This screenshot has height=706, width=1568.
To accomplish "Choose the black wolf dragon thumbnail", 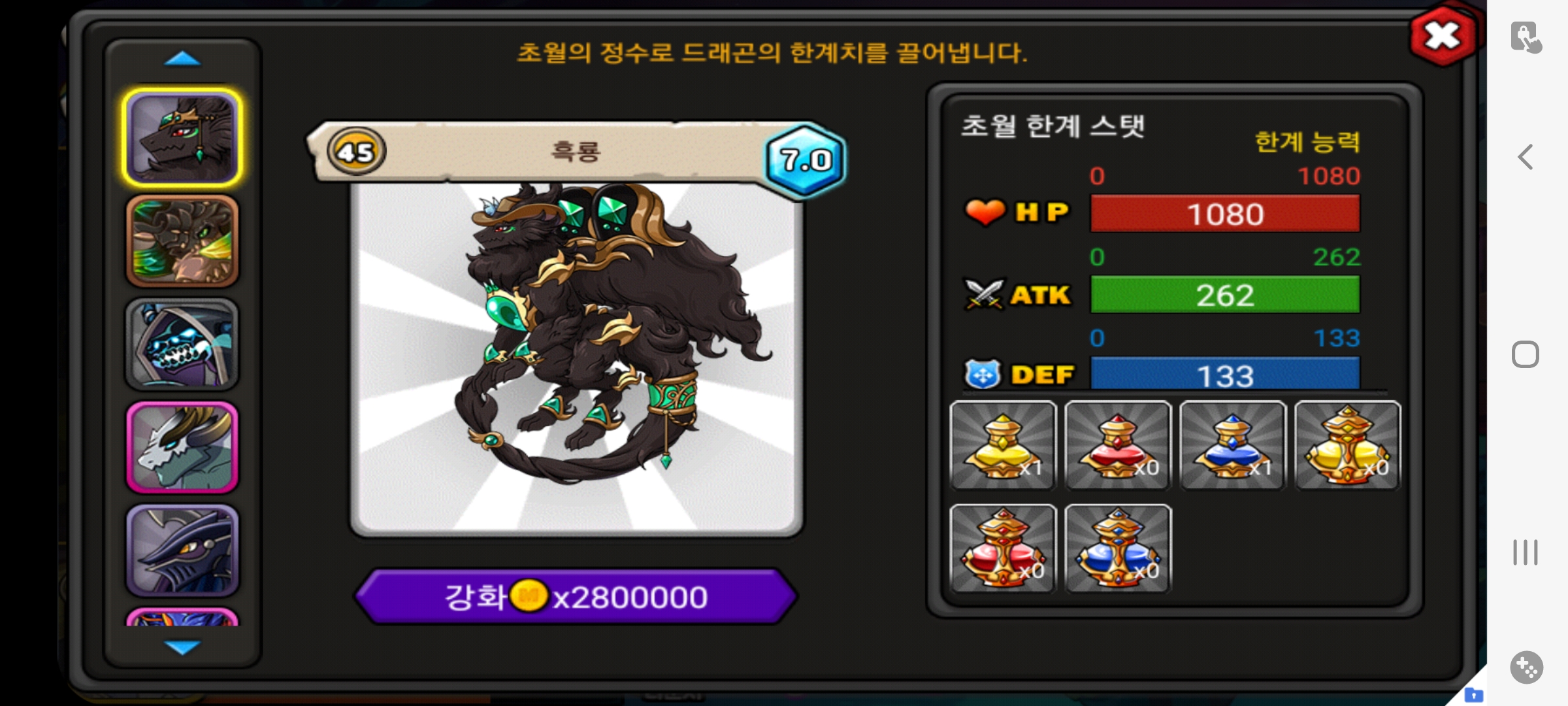I will 182,137.
